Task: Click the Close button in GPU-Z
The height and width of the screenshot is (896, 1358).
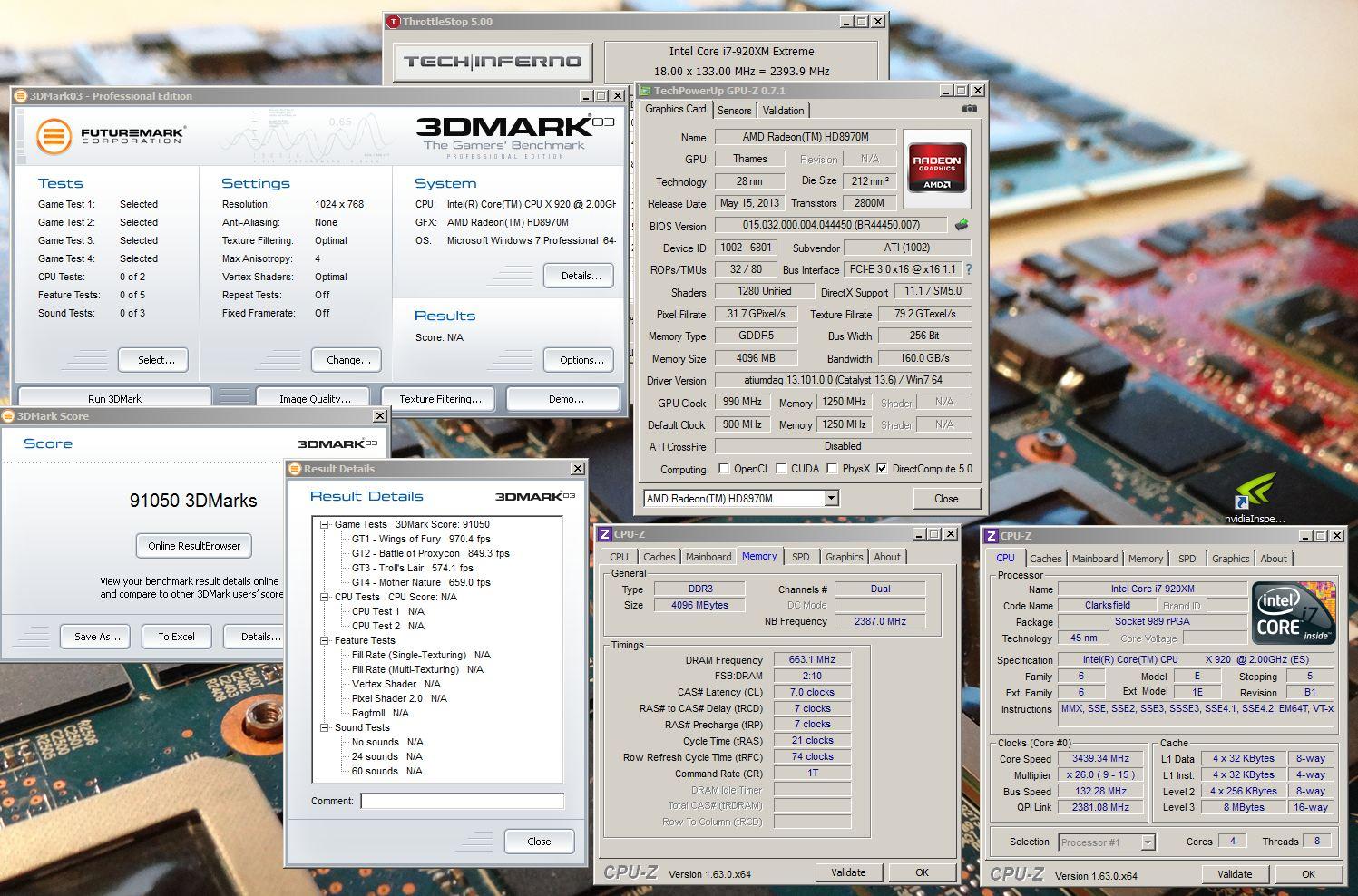Action: [x=946, y=499]
